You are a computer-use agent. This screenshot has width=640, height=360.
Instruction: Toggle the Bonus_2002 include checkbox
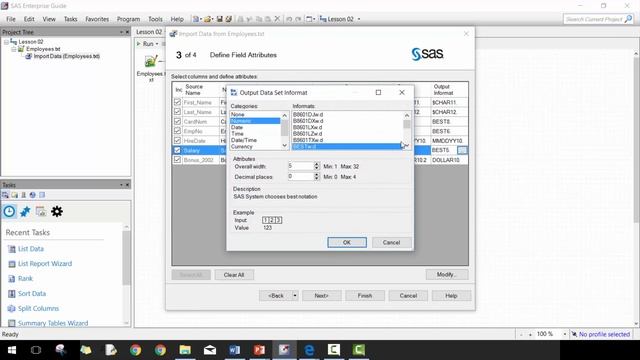click(x=177, y=160)
